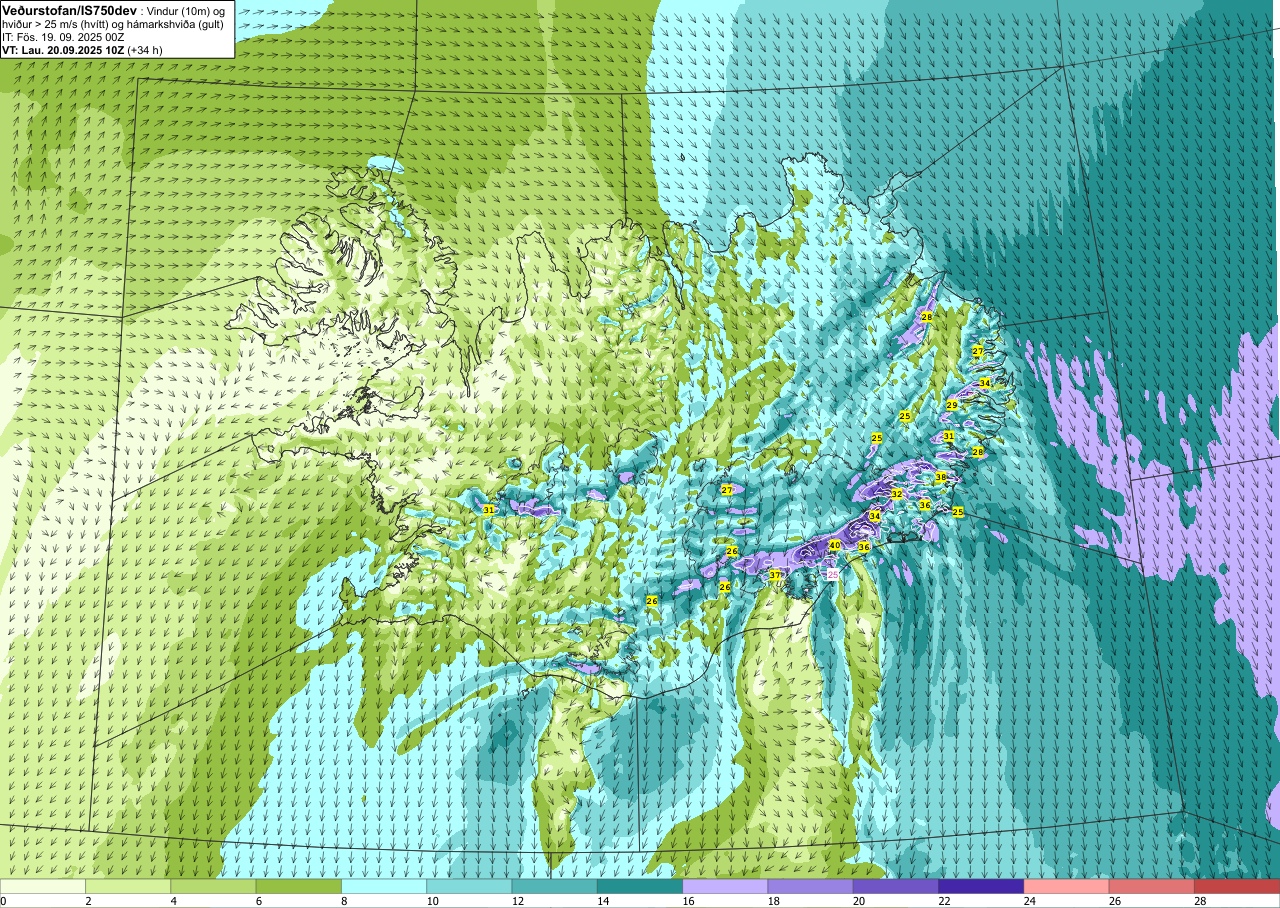Click the forecast lead time (+34 h)
The width and height of the screenshot is (1280, 908).
[x=145, y=49]
